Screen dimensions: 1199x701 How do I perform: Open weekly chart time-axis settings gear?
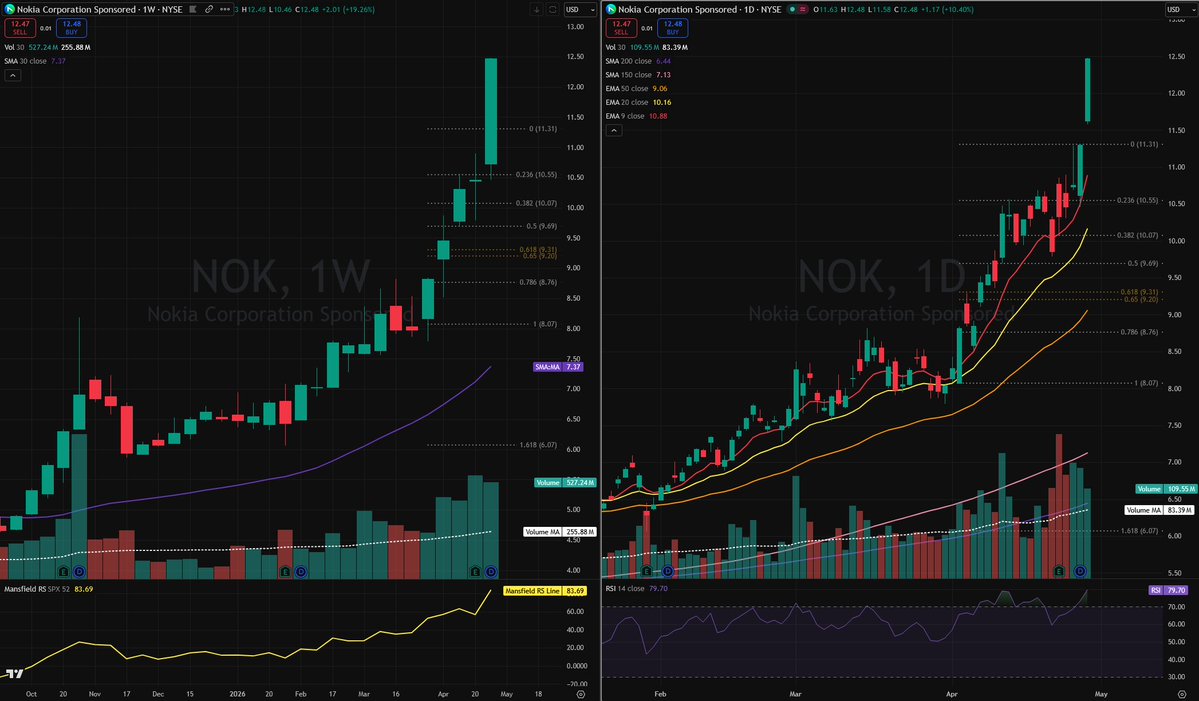(x=580, y=694)
